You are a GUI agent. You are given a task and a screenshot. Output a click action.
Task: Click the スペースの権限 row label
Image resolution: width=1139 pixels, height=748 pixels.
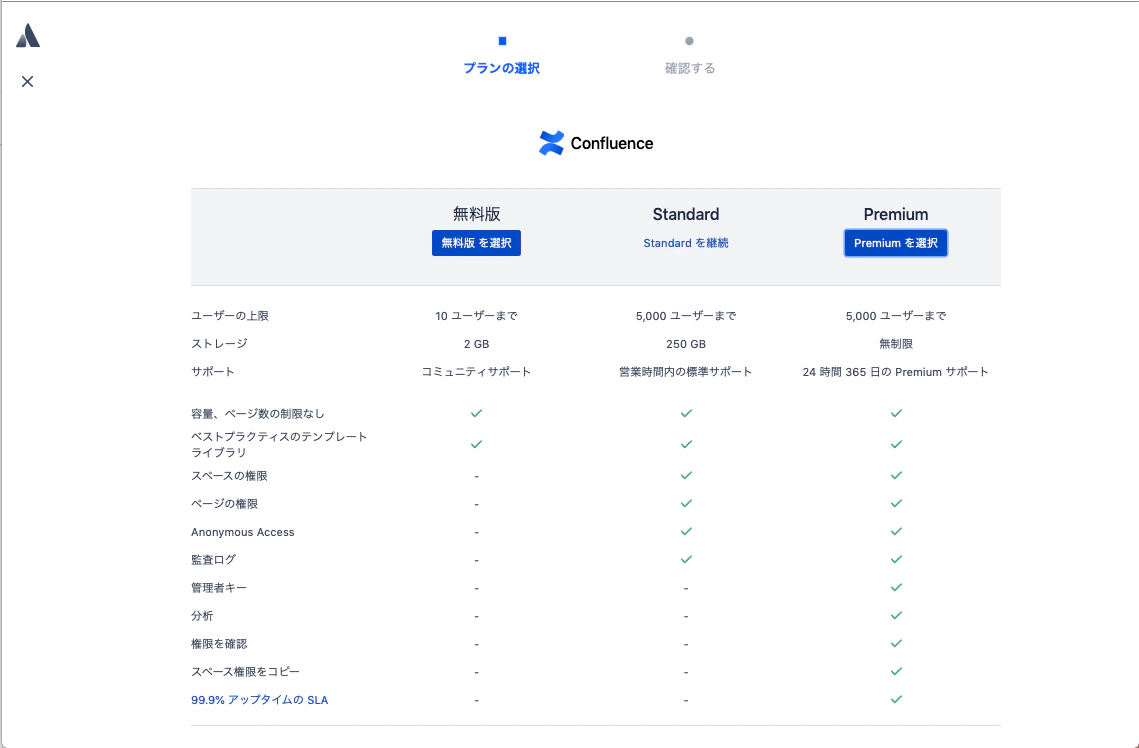(230, 476)
